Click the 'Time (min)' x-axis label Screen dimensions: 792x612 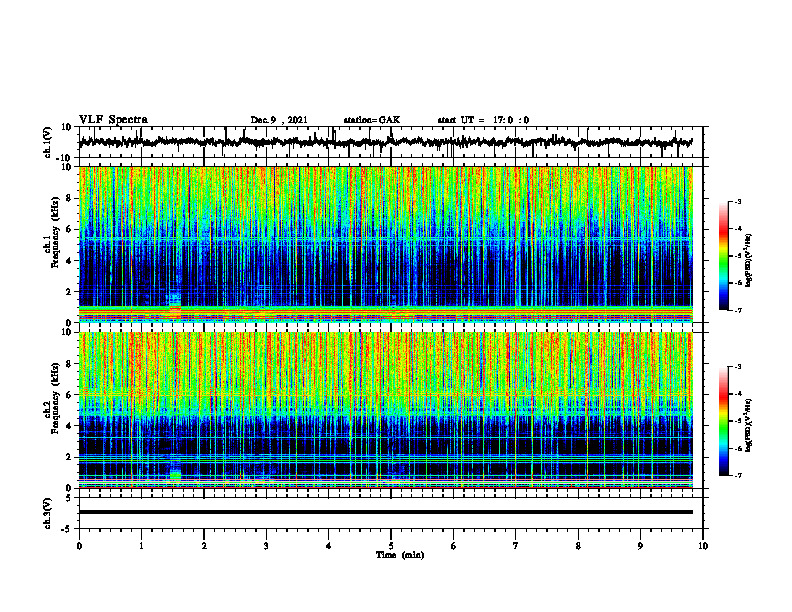(400, 555)
